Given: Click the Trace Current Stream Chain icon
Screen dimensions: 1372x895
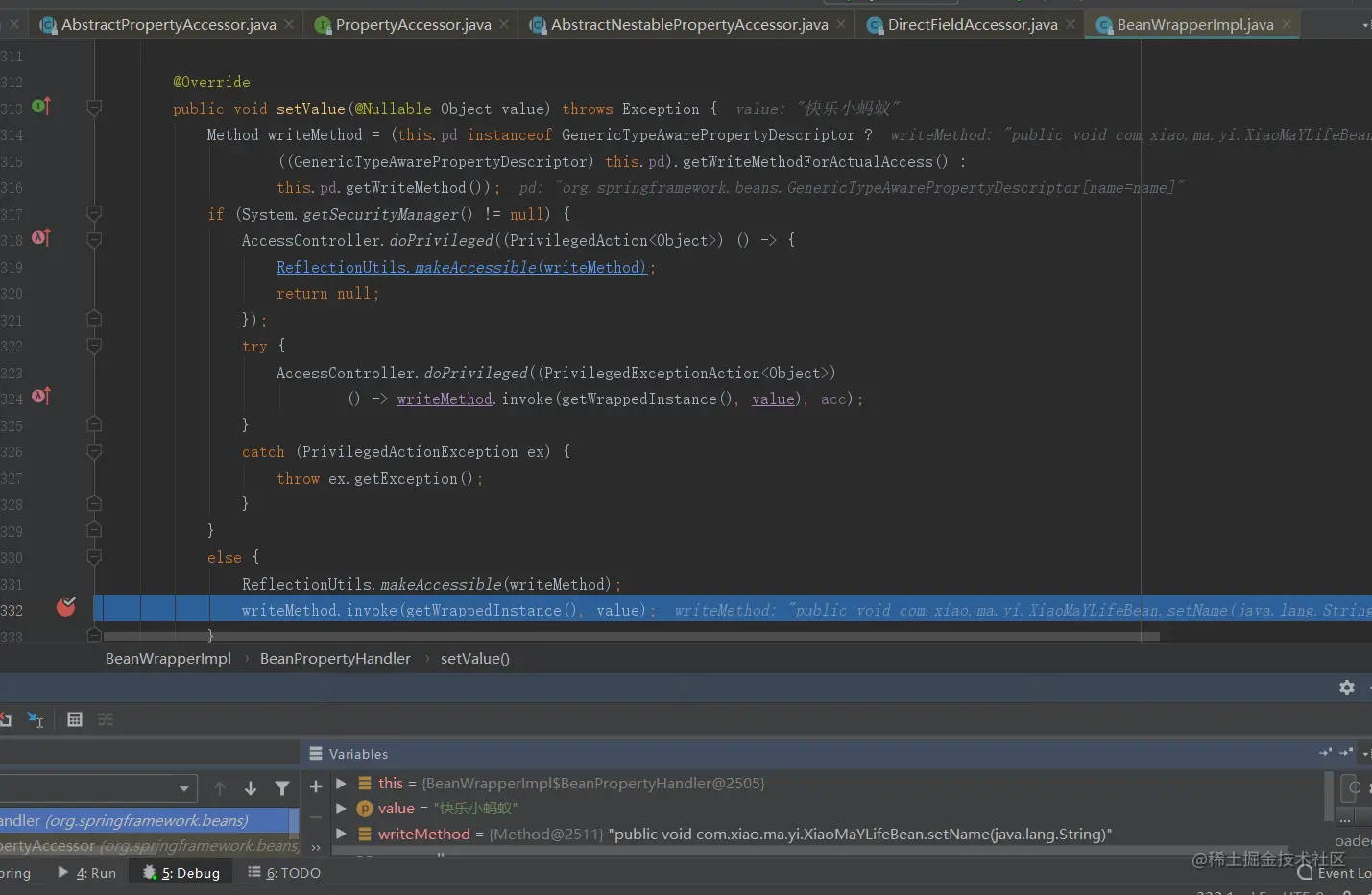Looking at the screenshot, I should point(106,719).
